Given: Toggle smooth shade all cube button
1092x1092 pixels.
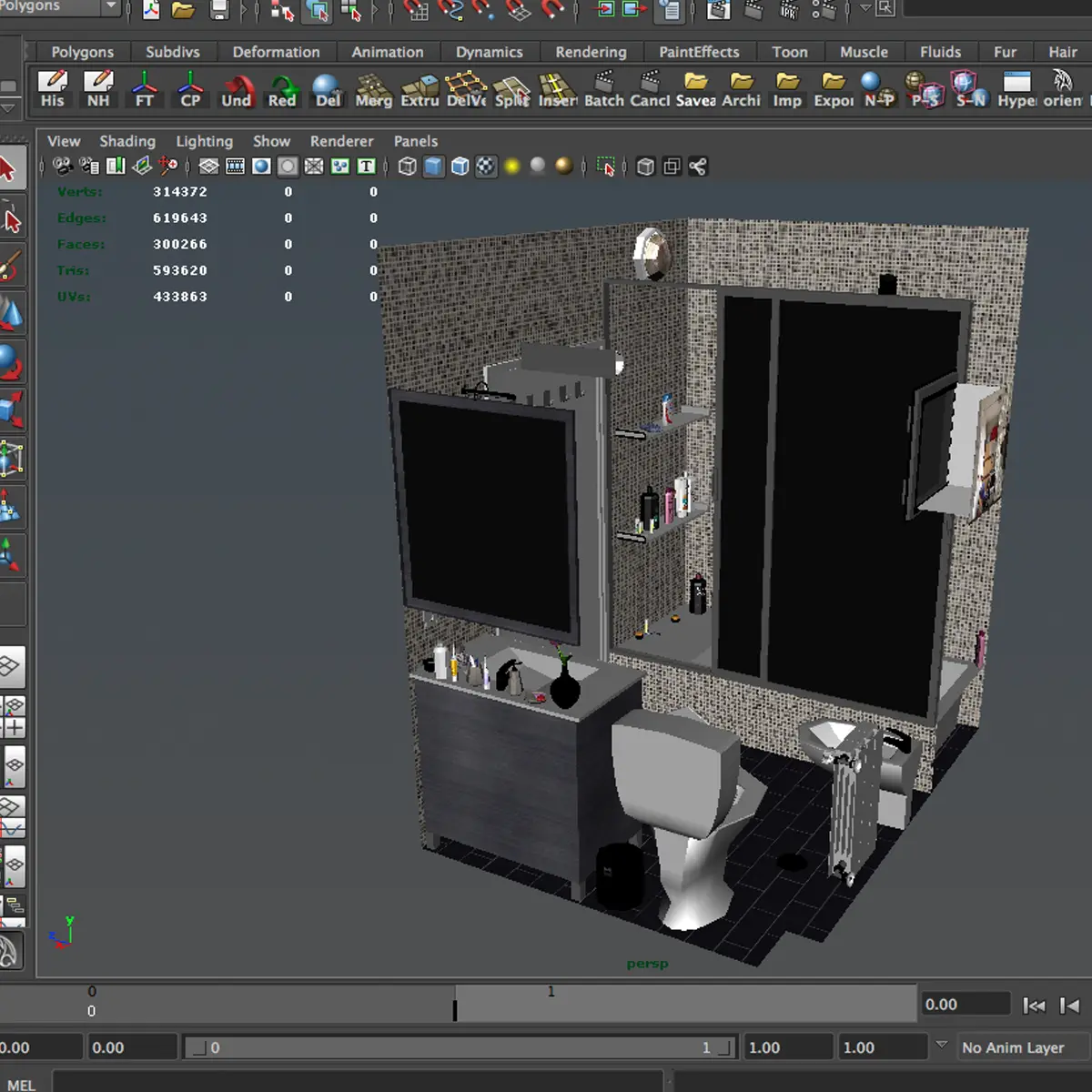Looking at the screenshot, I should click(434, 167).
